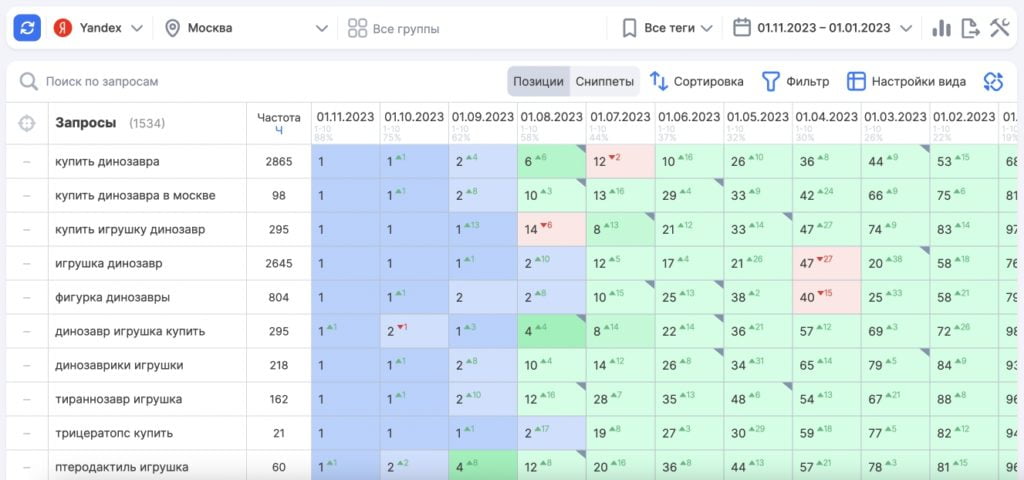This screenshot has width=1024, height=480.
Task: Toggle the Частота Ч frequency type
Action: pyautogui.click(x=279, y=130)
